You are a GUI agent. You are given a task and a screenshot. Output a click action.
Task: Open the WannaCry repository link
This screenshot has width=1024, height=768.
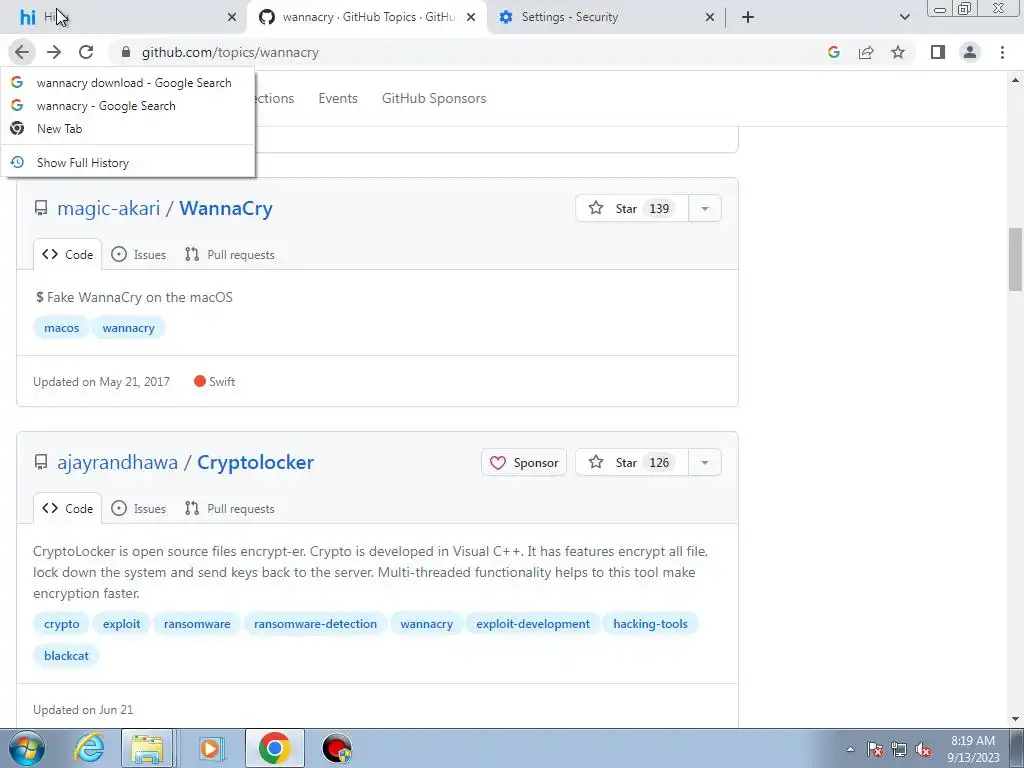pos(226,208)
